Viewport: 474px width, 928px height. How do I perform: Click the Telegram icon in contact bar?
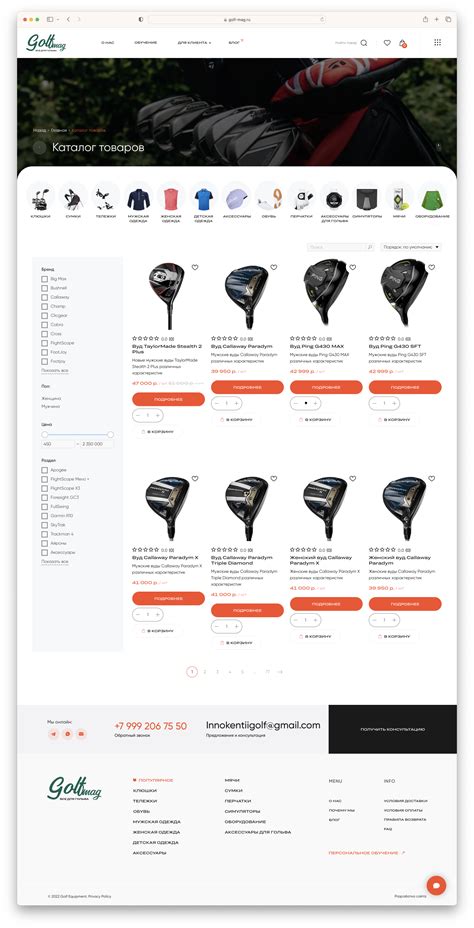[x=54, y=734]
